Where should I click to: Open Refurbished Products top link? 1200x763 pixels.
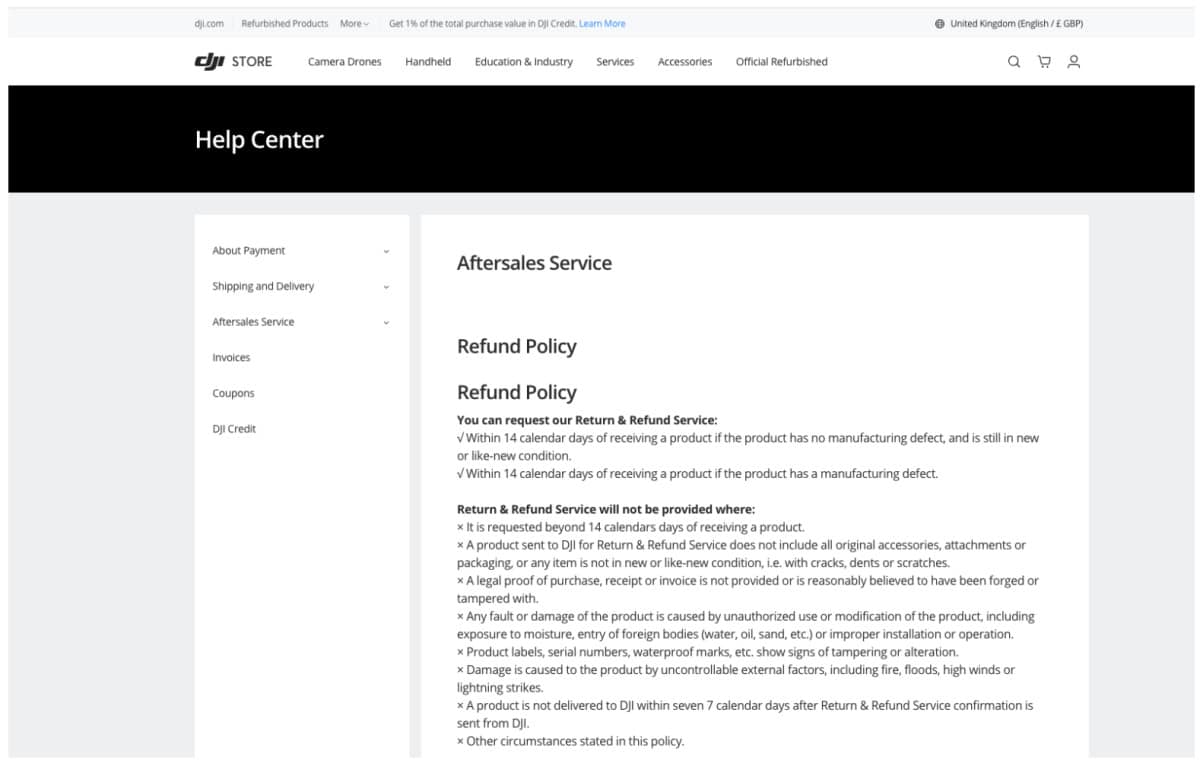[x=285, y=24]
